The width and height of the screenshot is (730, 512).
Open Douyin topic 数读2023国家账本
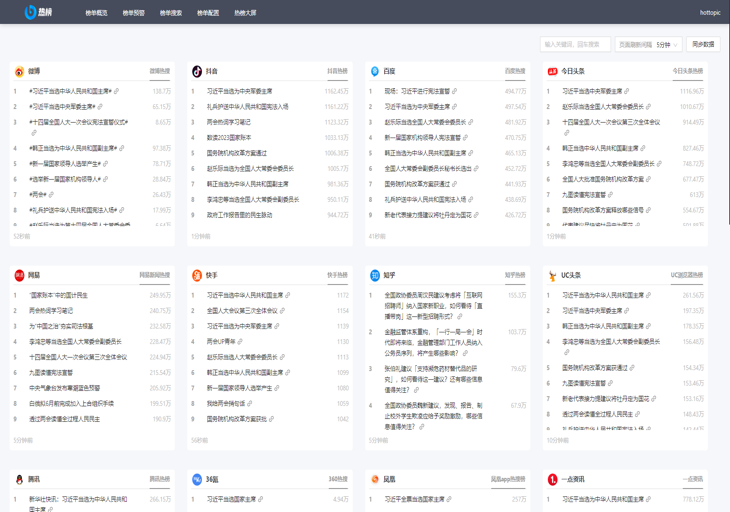pyautogui.click(x=229, y=138)
